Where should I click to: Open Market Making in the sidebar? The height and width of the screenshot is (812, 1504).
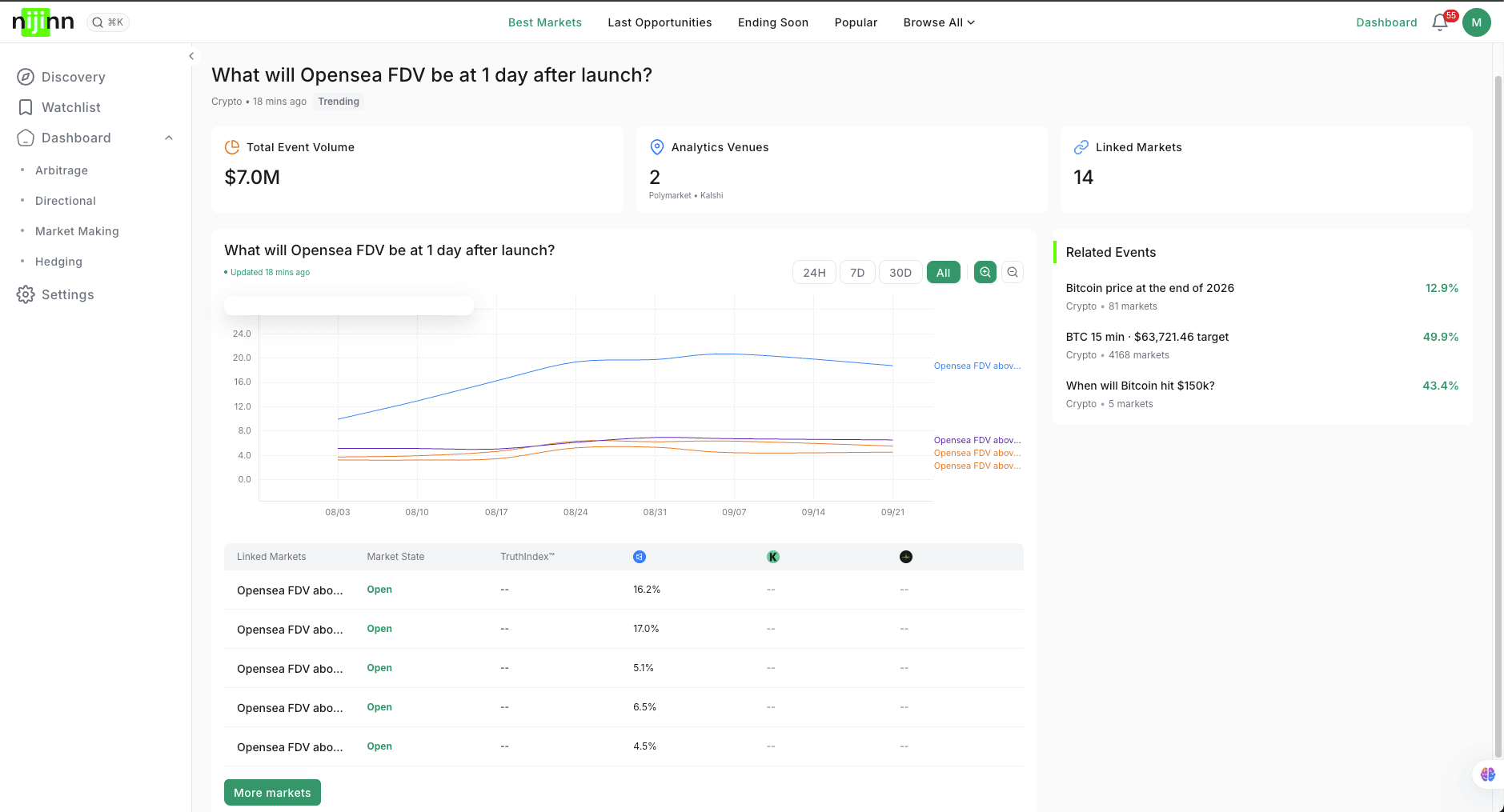[77, 231]
